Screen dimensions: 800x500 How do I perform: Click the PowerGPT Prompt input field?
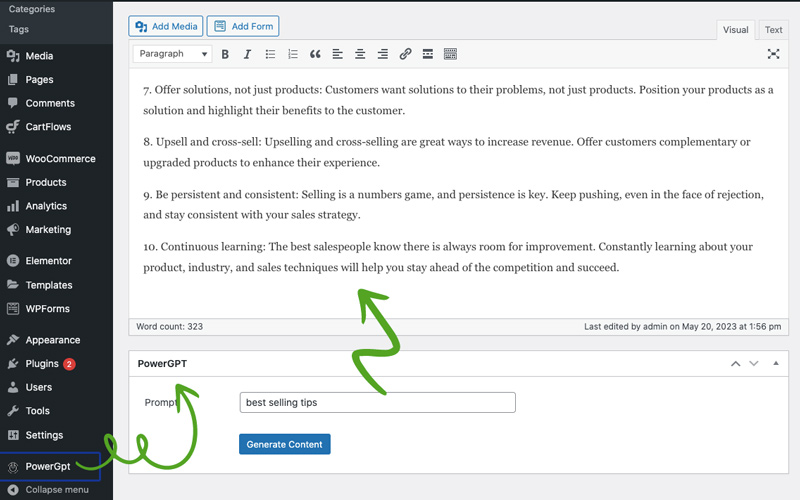click(x=377, y=402)
